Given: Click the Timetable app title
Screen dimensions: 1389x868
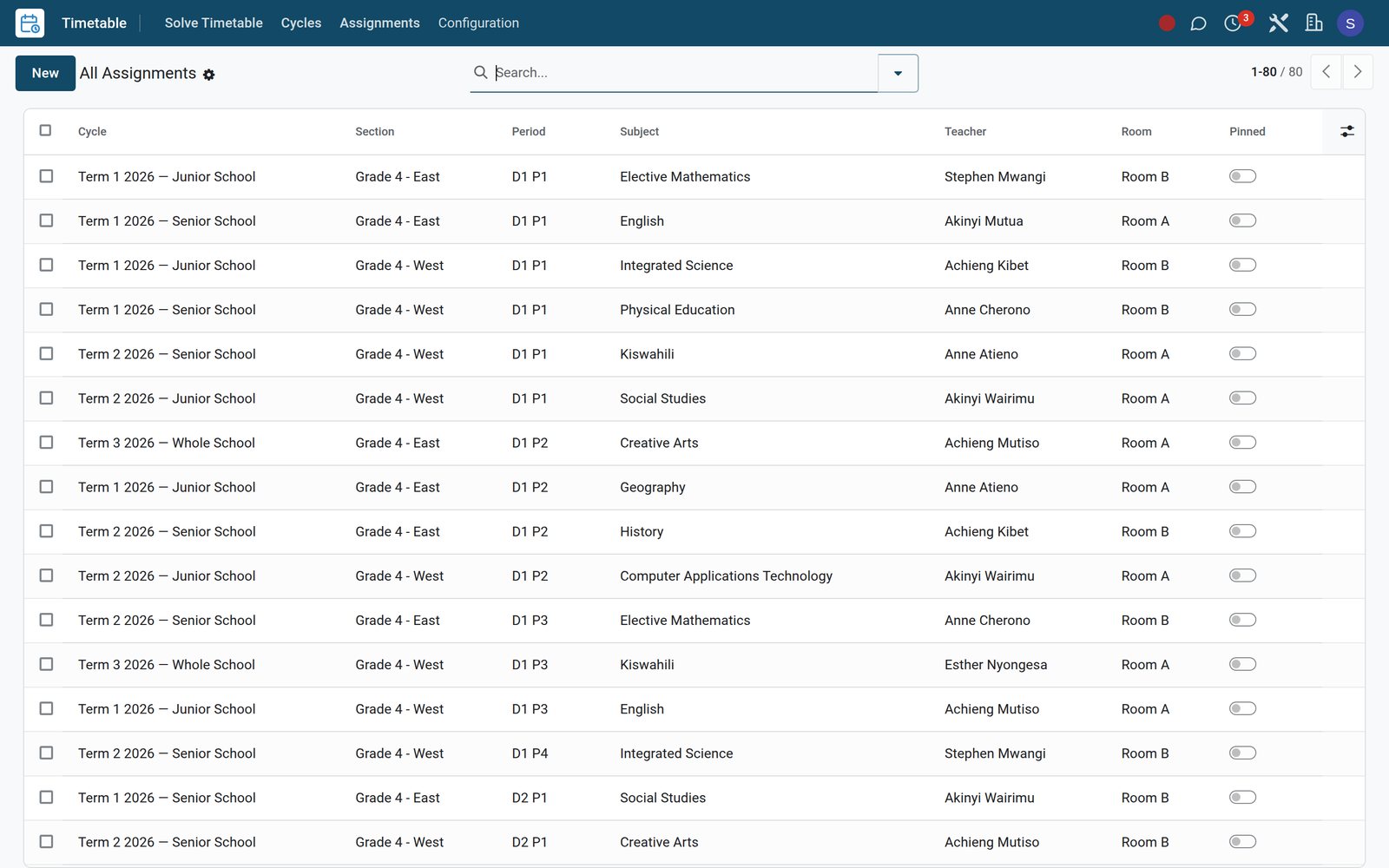Looking at the screenshot, I should (x=94, y=23).
